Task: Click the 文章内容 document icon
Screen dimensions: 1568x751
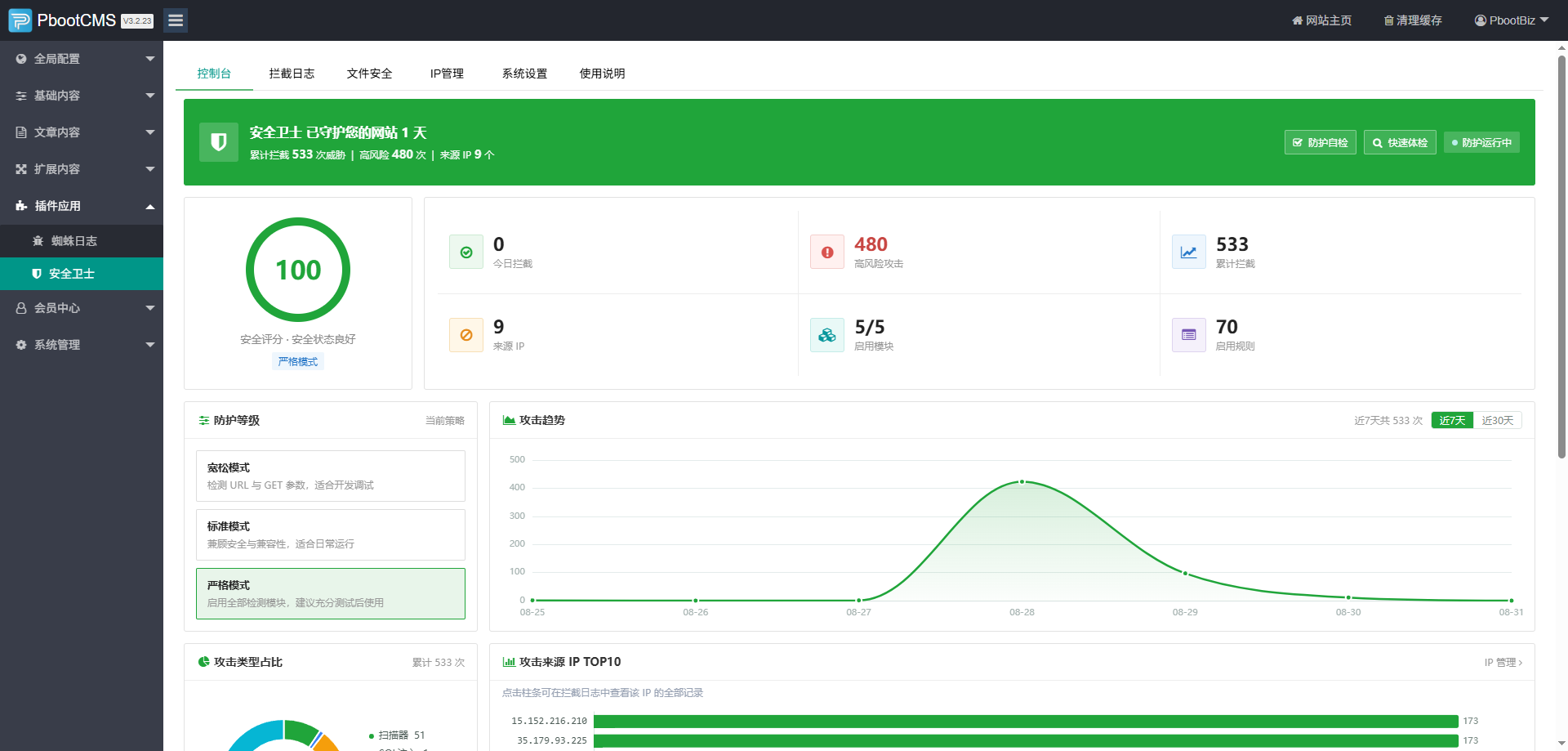Action: pos(21,132)
